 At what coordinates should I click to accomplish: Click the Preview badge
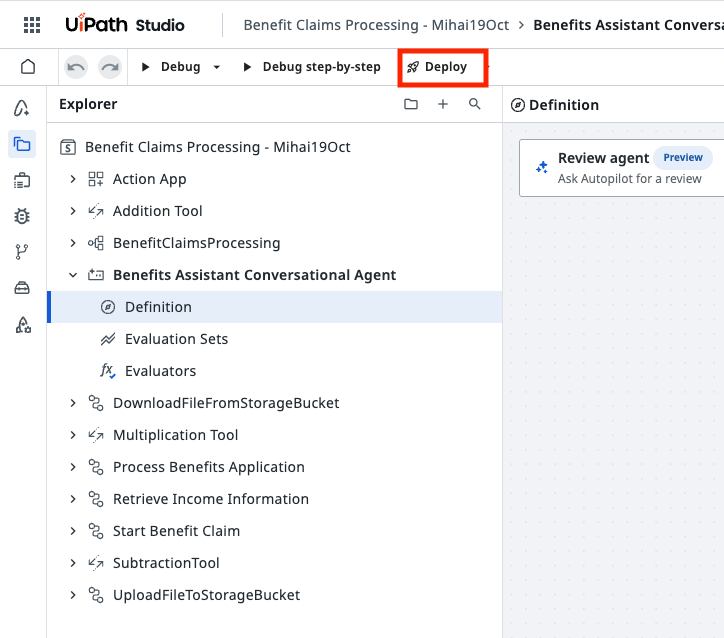point(682,158)
